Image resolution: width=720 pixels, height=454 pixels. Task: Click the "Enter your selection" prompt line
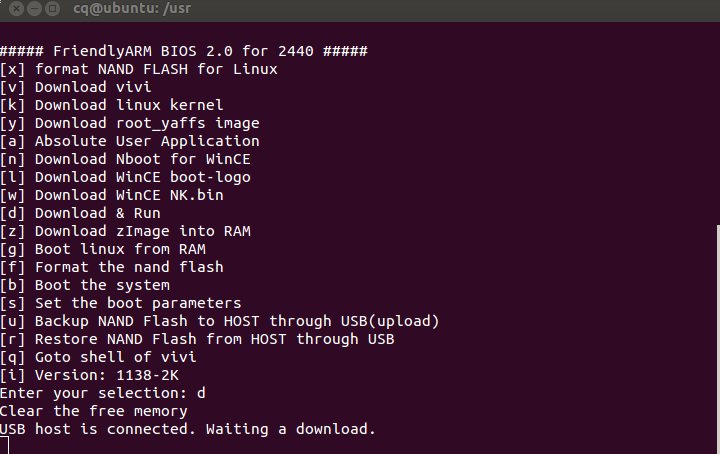pos(102,393)
